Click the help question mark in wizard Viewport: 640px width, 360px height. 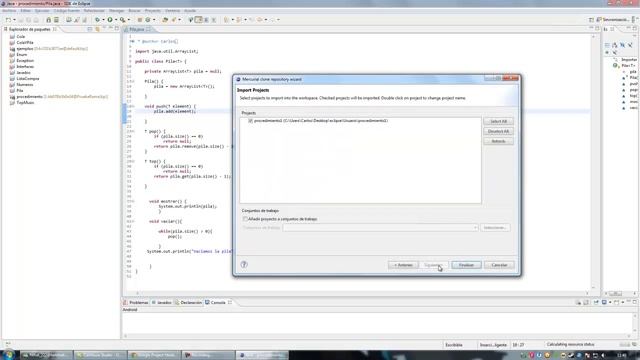(244, 264)
